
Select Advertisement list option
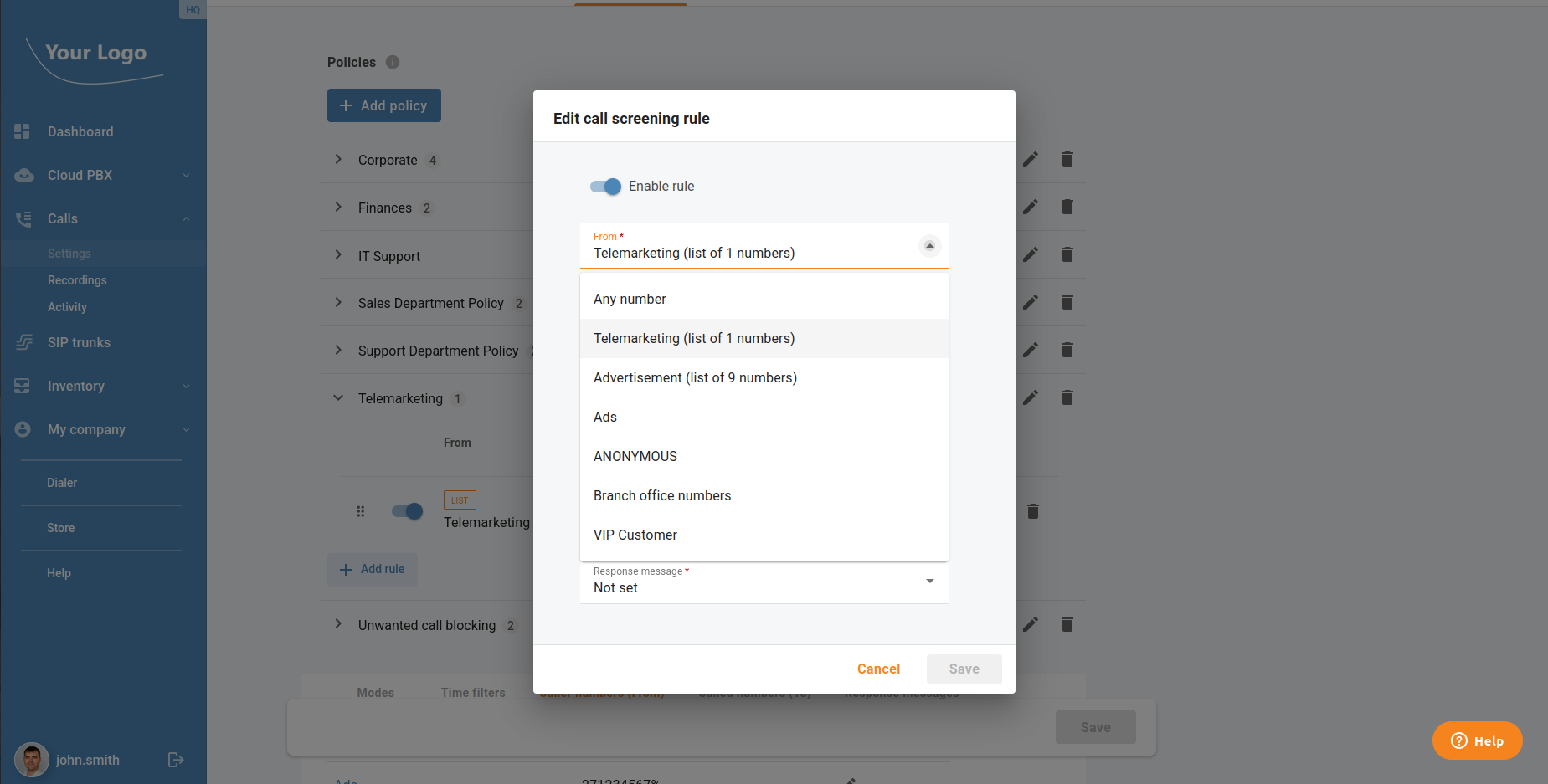pyautogui.click(x=695, y=378)
